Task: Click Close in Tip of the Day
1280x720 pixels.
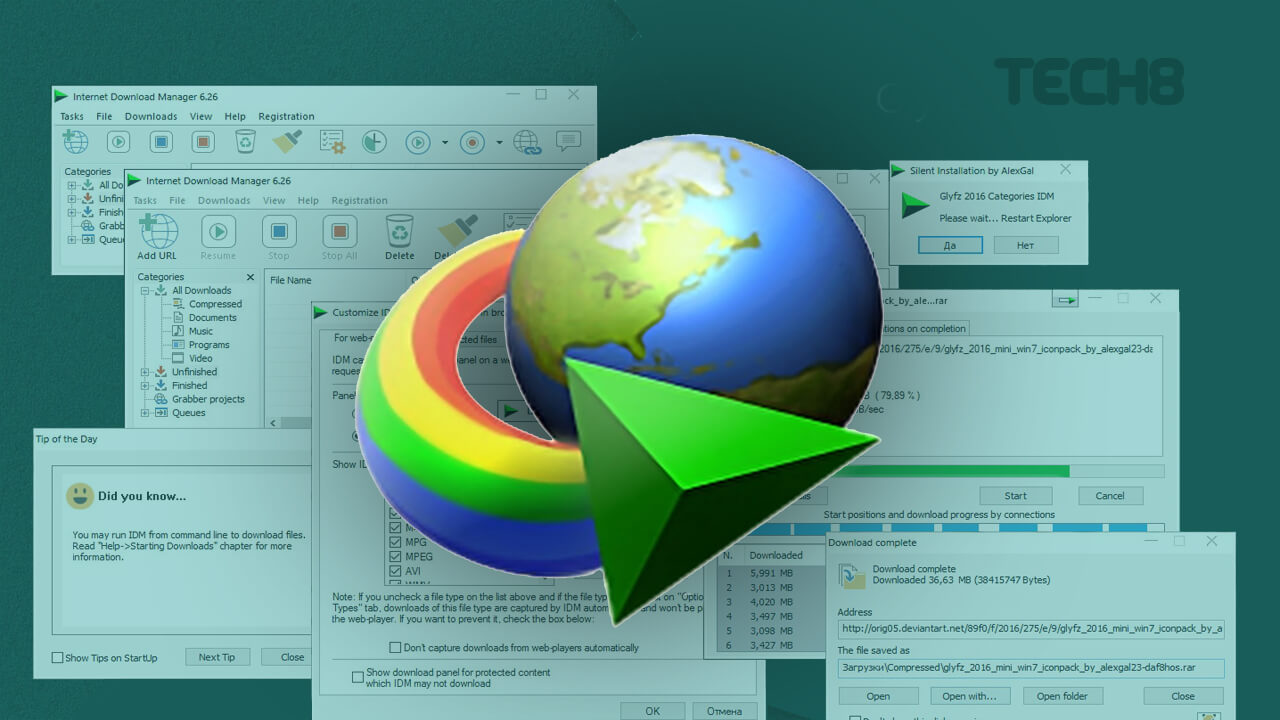Action: [289, 657]
